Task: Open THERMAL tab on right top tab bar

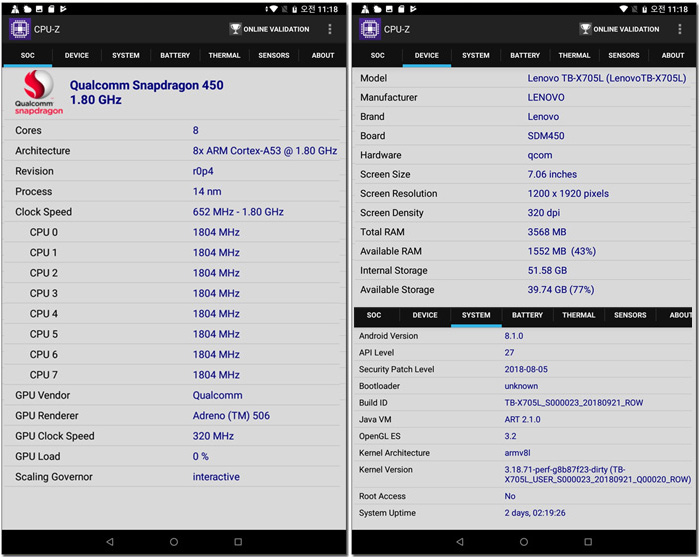Action: [574, 55]
